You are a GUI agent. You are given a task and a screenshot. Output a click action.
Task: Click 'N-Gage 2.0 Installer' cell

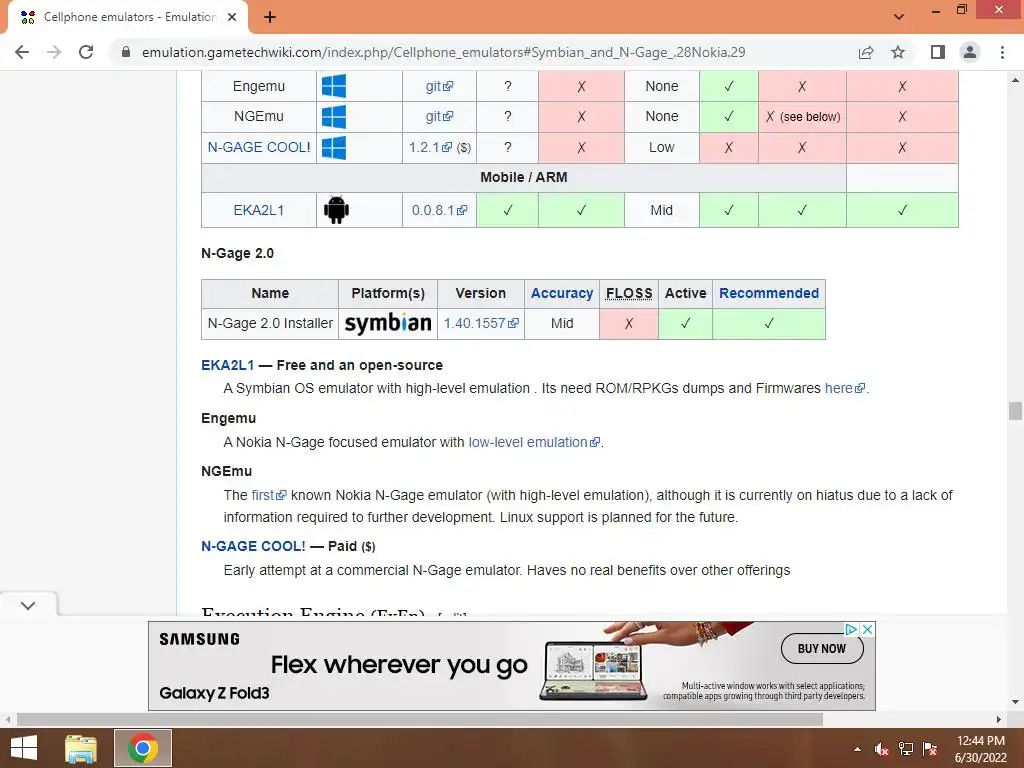270,323
